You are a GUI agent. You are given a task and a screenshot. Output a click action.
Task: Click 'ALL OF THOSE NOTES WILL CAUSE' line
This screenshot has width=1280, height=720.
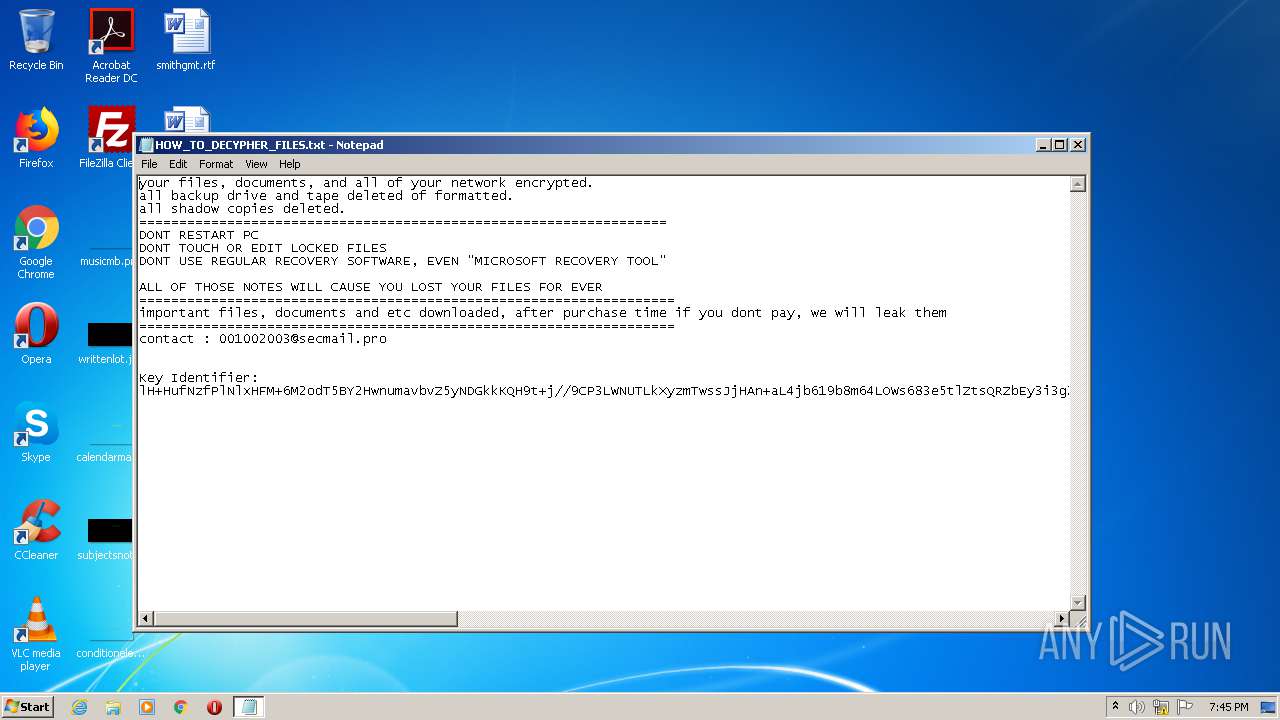[x=371, y=287]
